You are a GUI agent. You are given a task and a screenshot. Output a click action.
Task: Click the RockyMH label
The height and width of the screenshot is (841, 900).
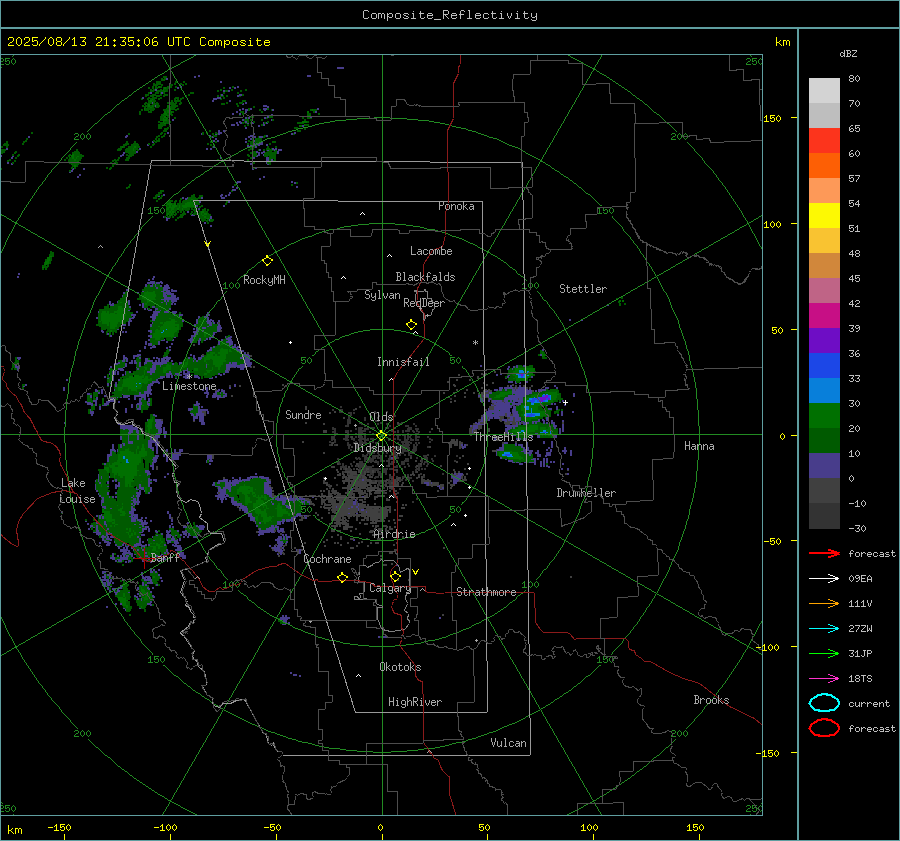click(x=264, y=280)
